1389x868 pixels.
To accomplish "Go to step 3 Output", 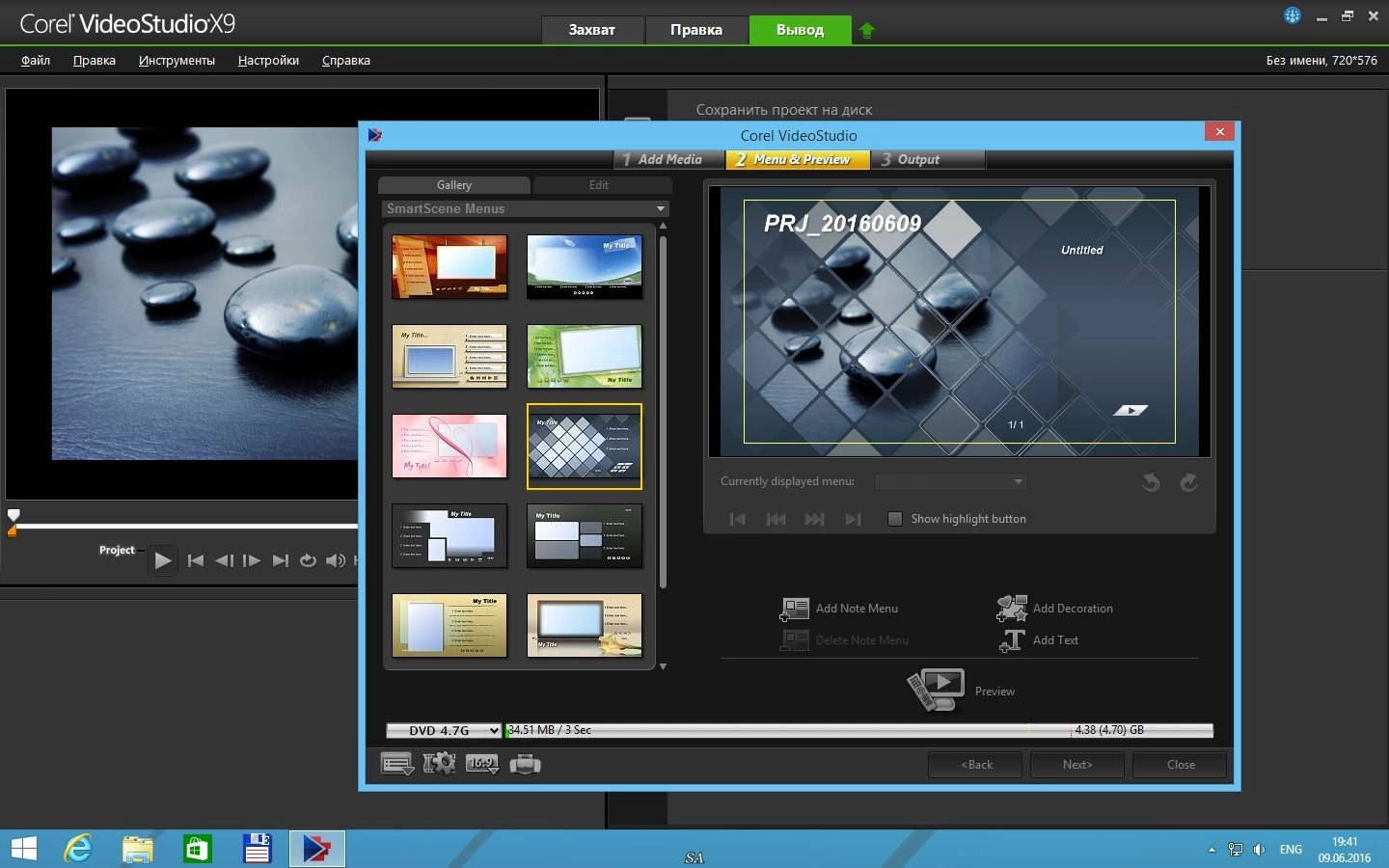I will click(926, 159).
